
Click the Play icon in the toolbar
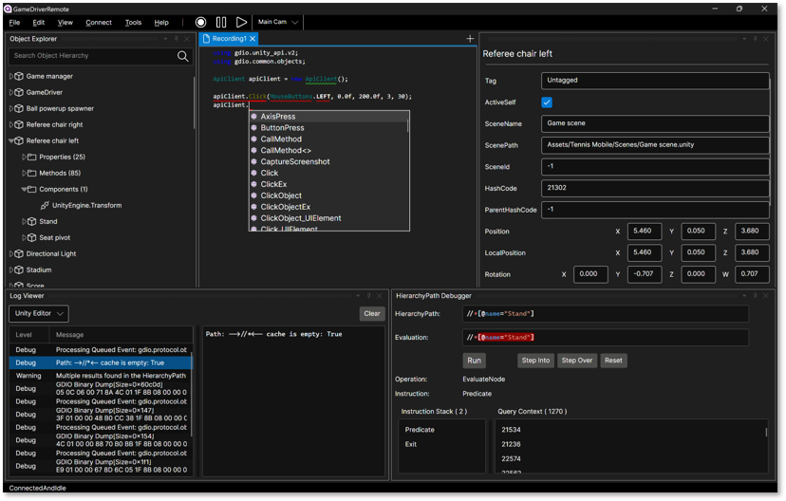pyautogui.click(x=241, y=22)
